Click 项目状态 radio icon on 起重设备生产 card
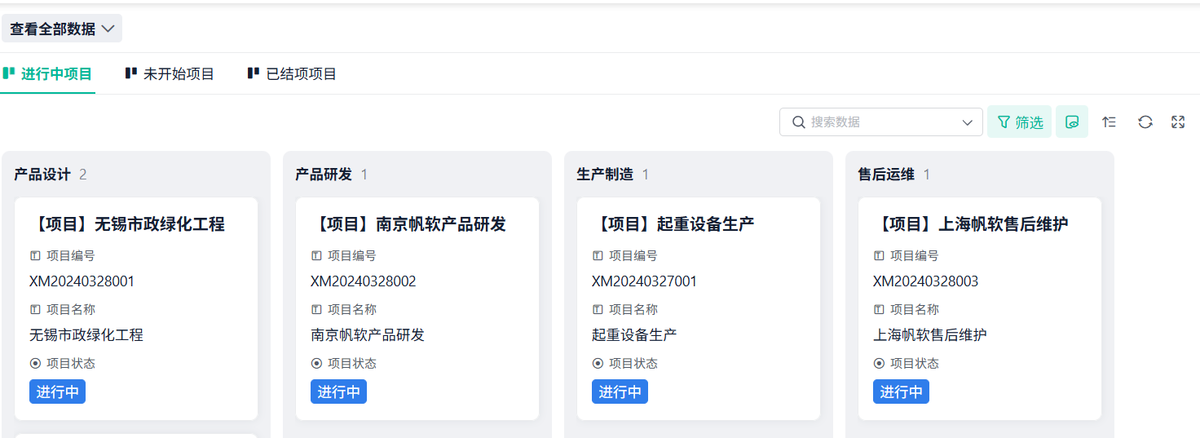 (598, 363)
